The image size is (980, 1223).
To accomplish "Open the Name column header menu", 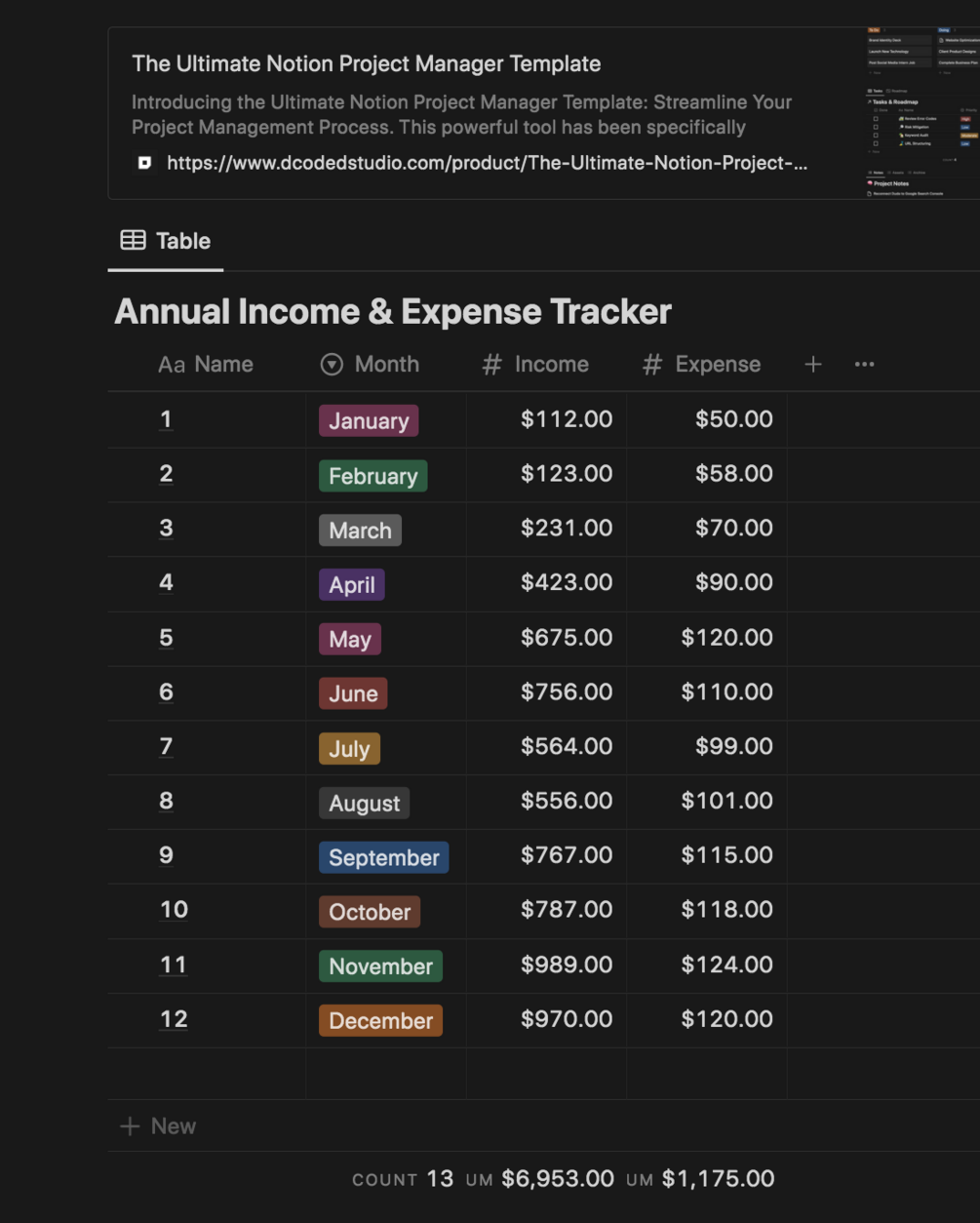I will pyautogui.click(x=206, y=365).
